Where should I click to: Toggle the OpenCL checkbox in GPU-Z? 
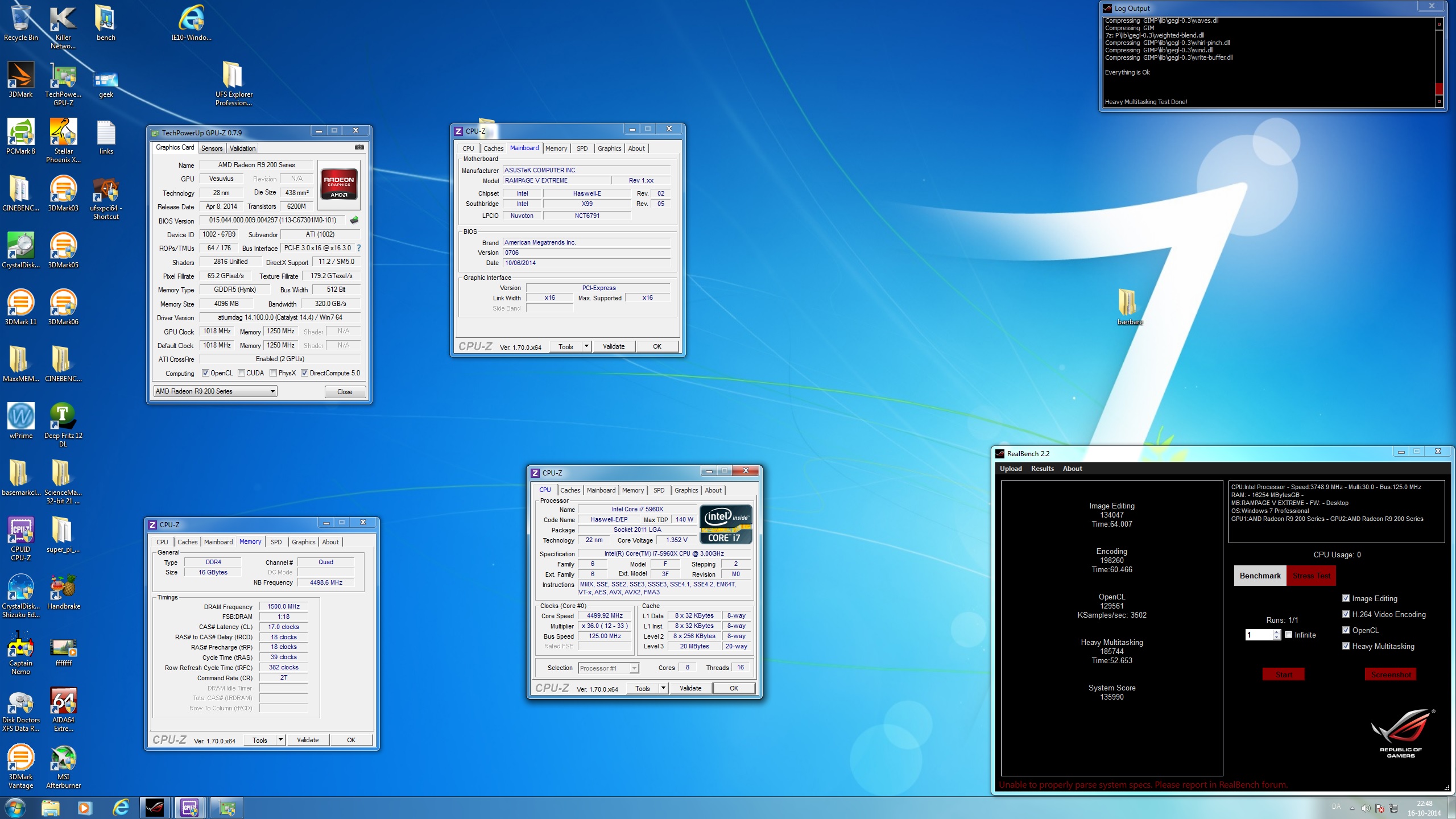point(206,373)
